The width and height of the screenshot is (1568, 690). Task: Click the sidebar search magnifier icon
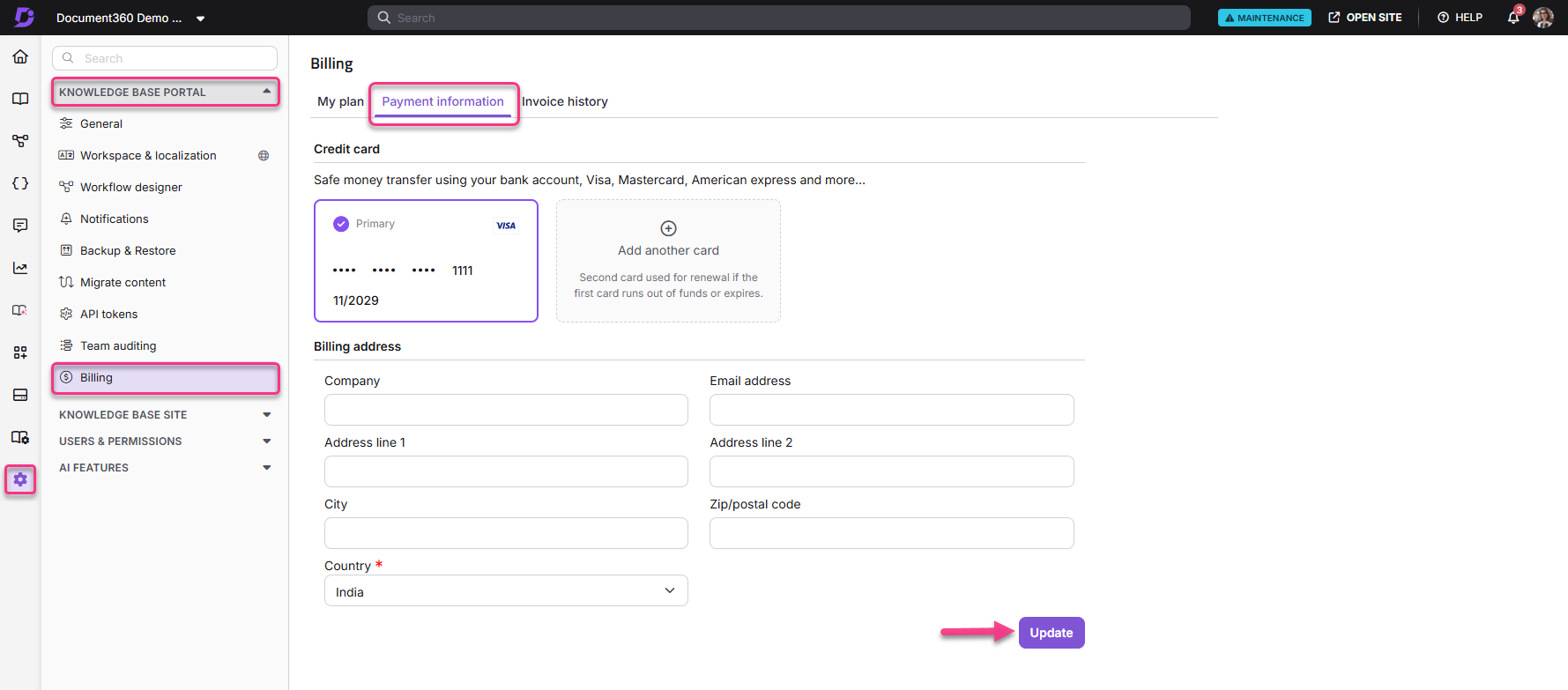(68, 58)
